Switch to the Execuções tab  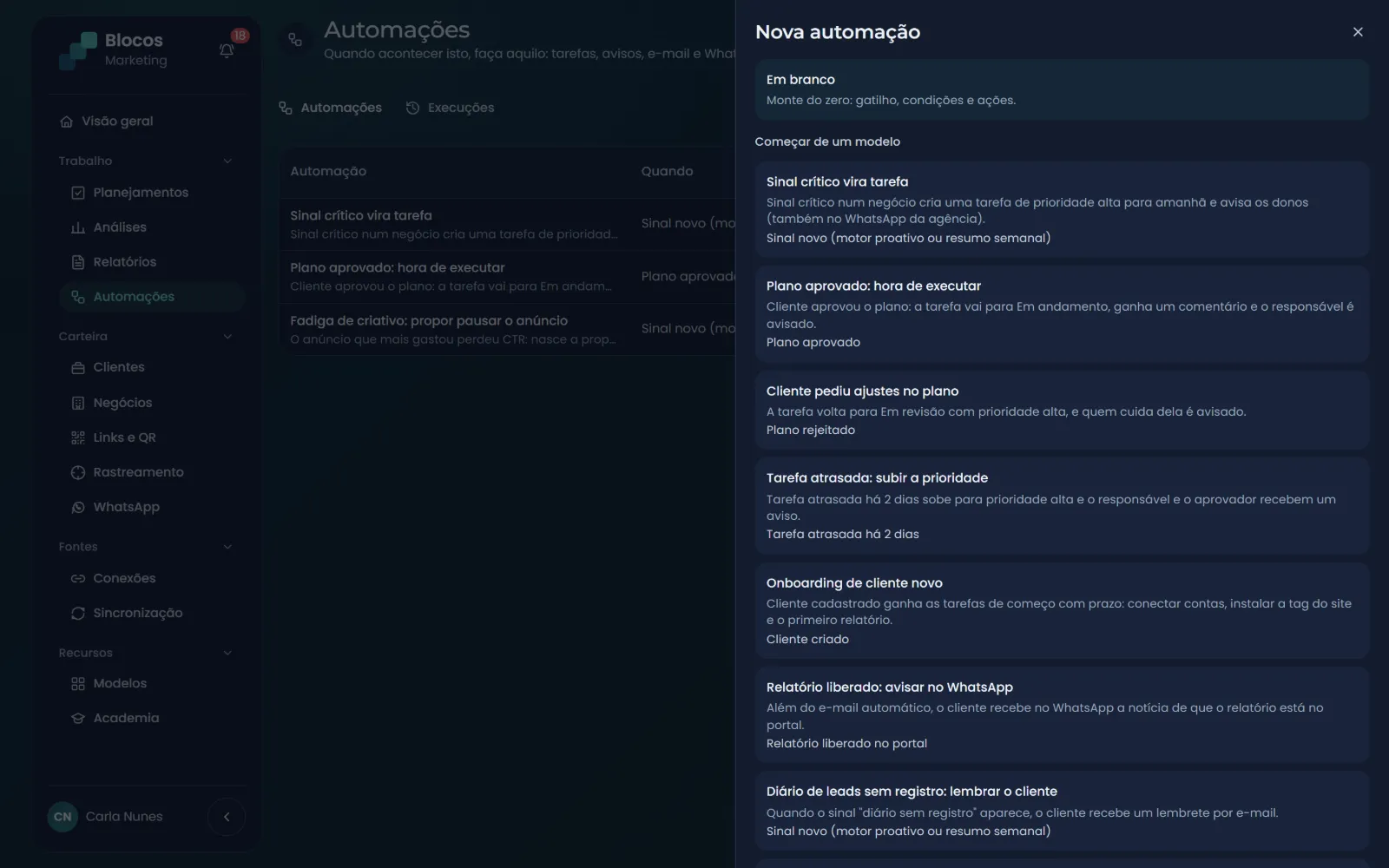450,108
